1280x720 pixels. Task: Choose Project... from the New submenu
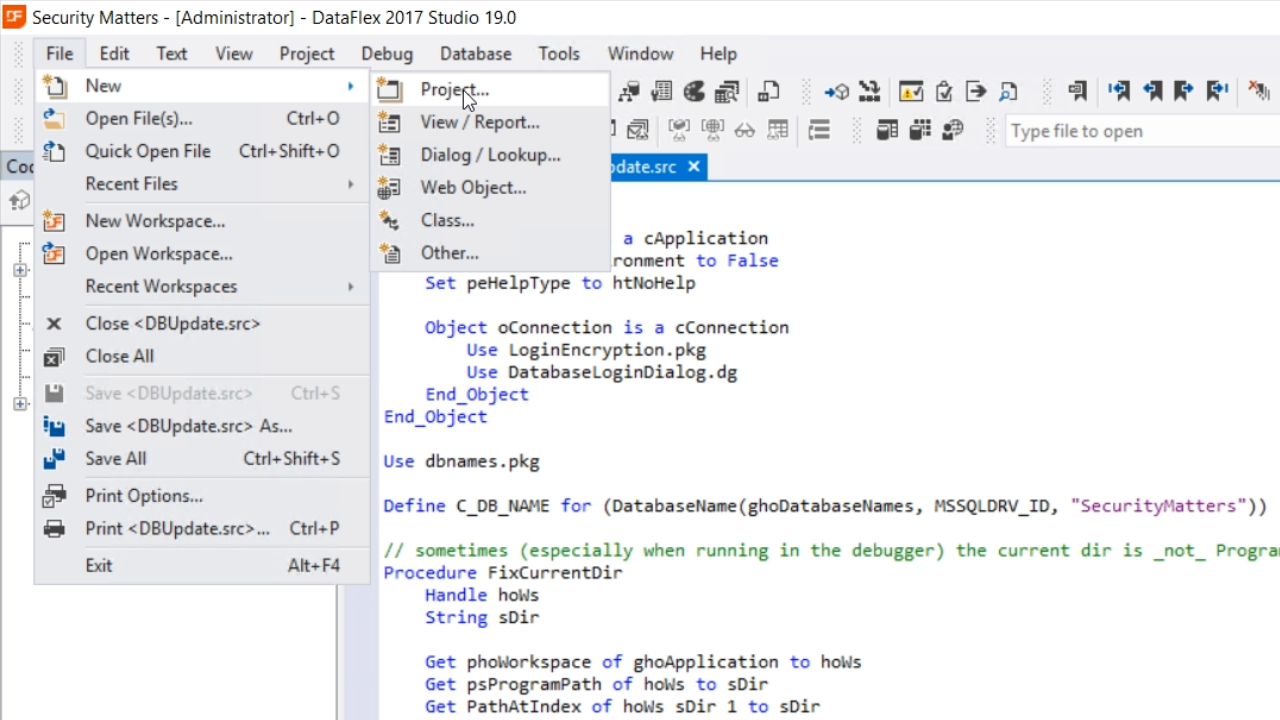pyautogui.click(x=454, y=90)
